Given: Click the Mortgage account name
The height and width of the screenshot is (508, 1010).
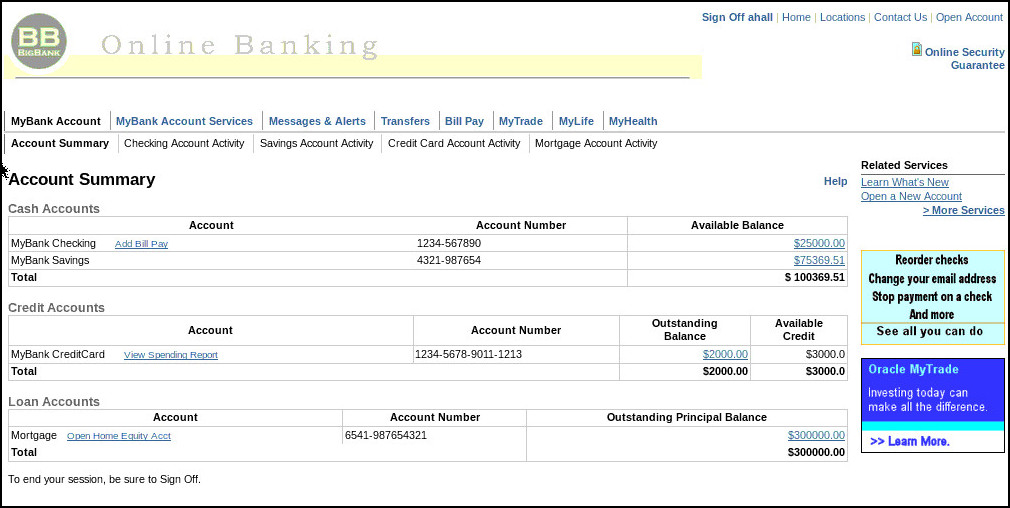Looking at the screenshot, I should click(x=33, y=435).
